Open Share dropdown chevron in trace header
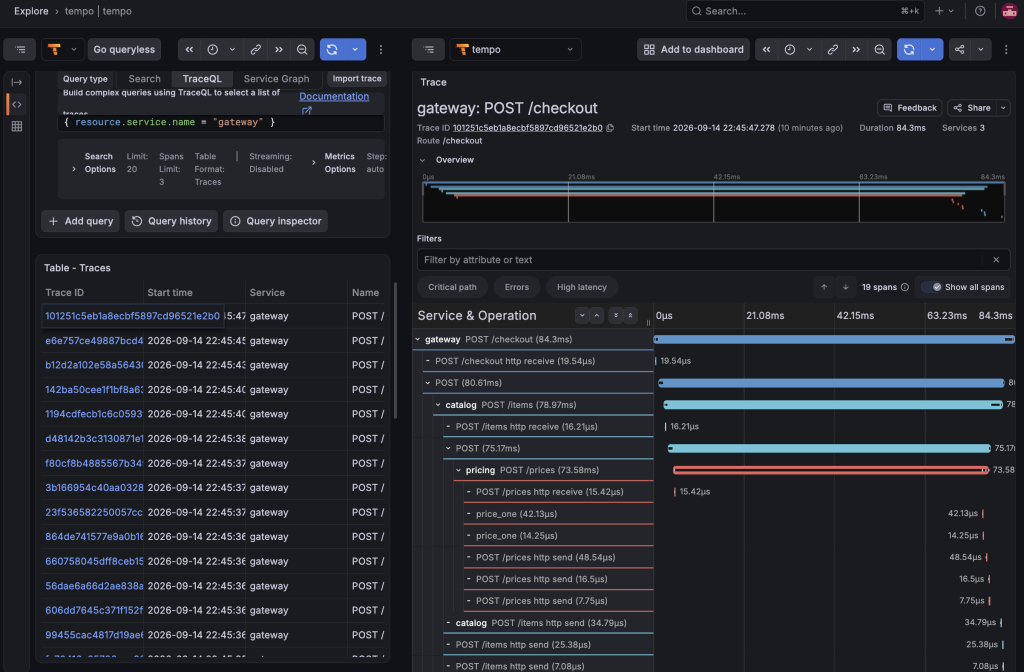Screen dimensions: 1024x672 point(1003,108)
